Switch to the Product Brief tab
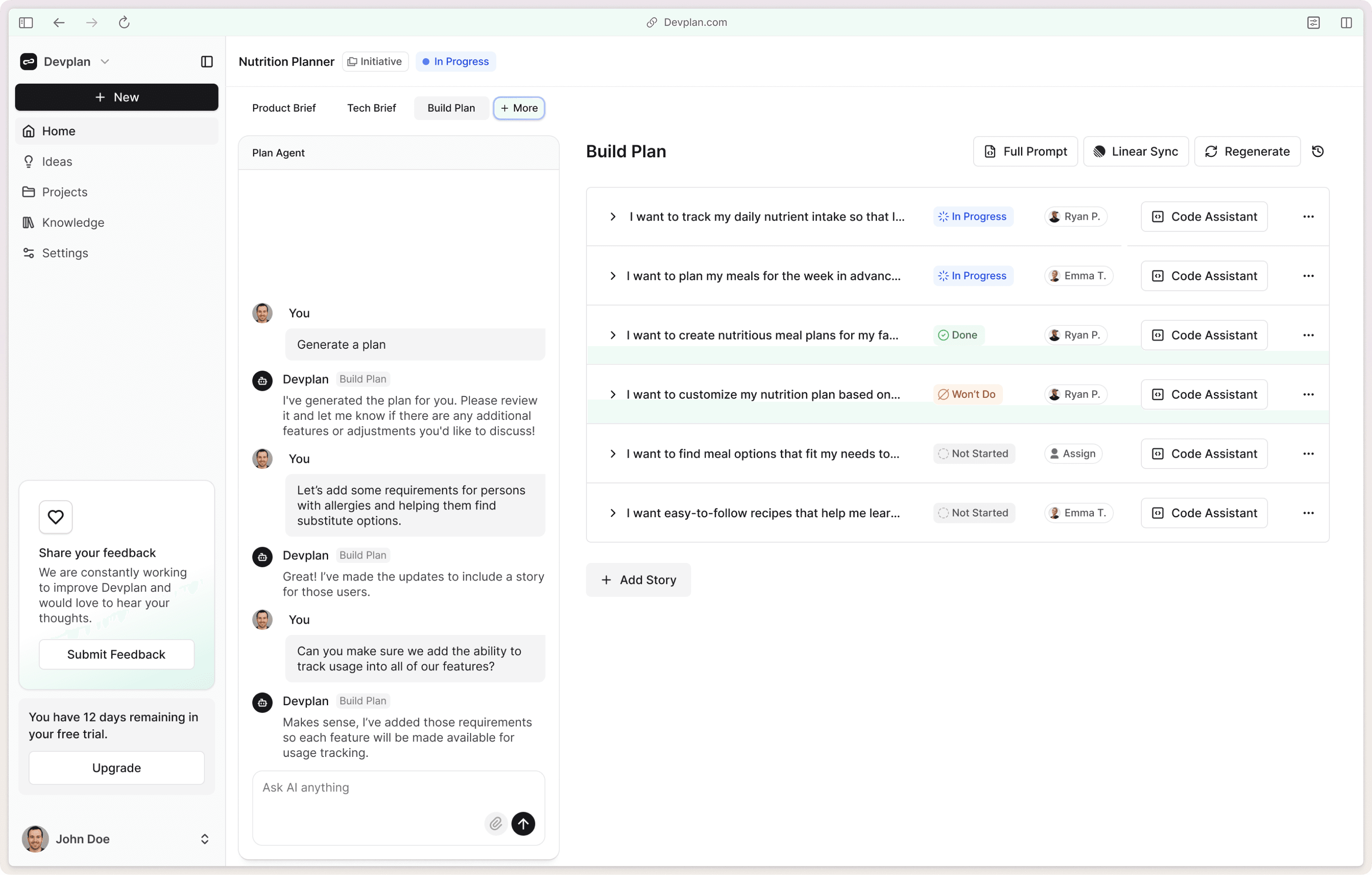The width and height of the screenshot is (1372, 875). (x=284, y=108)
